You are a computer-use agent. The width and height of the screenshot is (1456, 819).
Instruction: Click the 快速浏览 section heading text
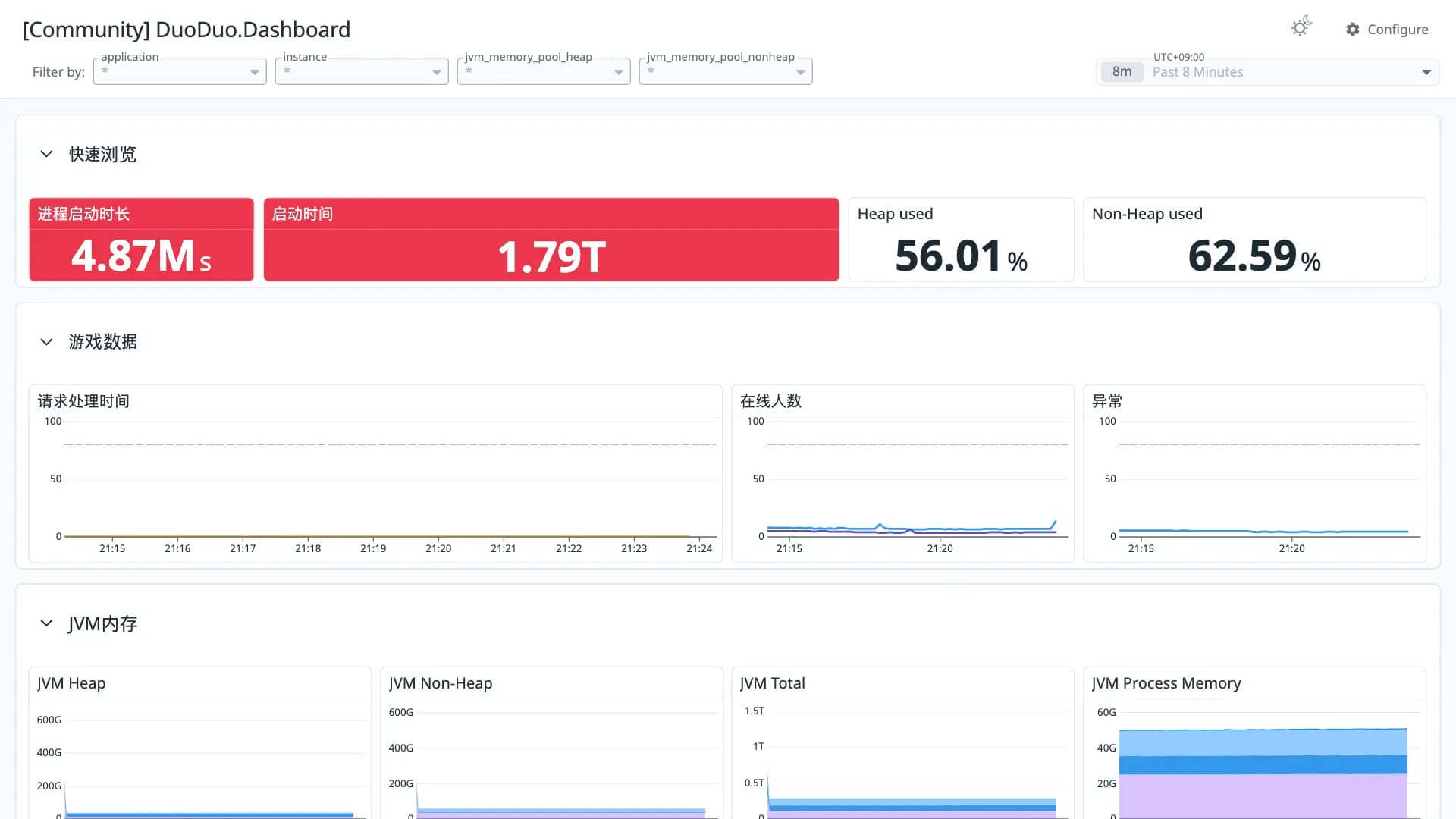click(x=103, y=155)
